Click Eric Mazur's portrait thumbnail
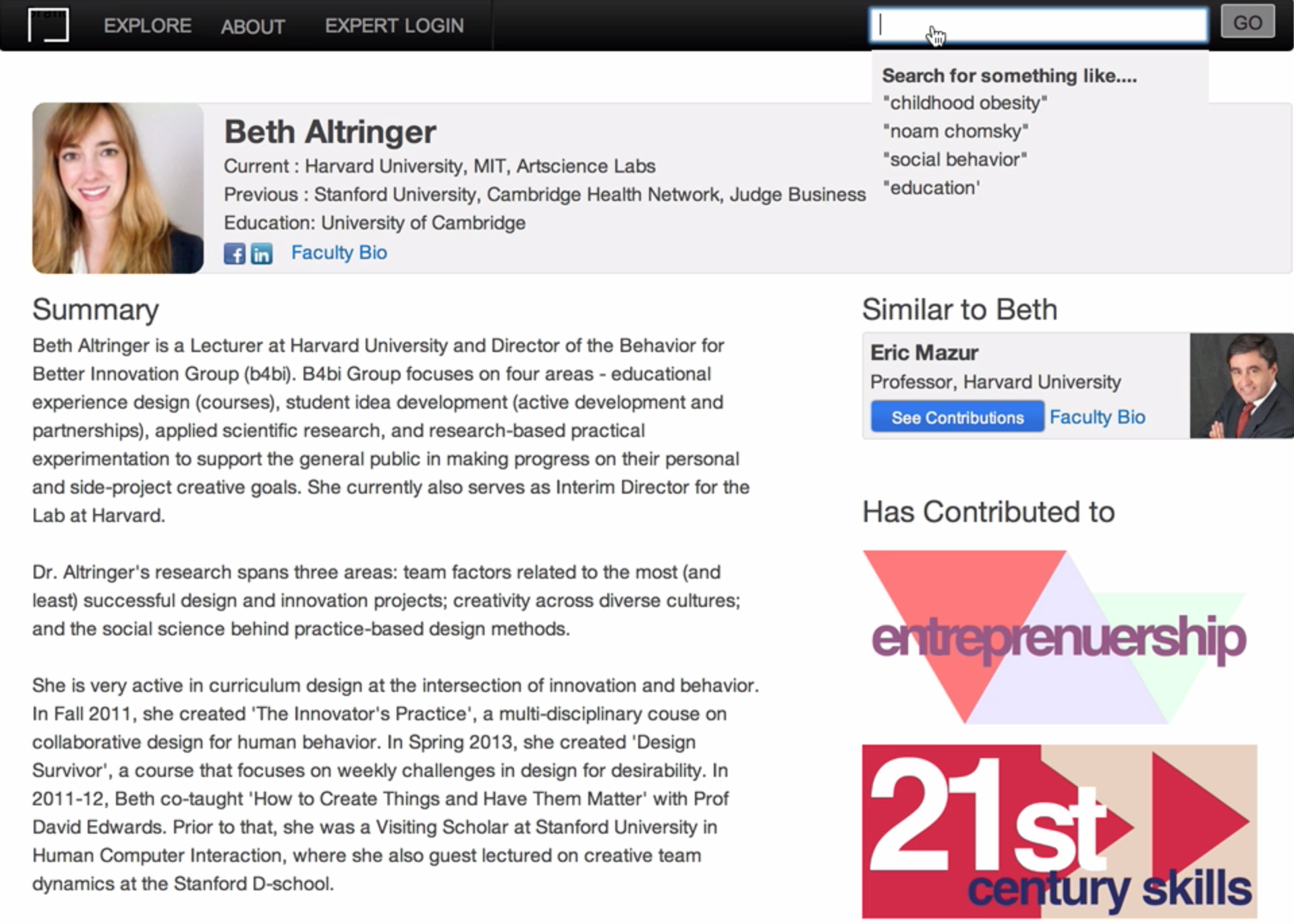The image size is (1294, 924). pos(1241,386)
